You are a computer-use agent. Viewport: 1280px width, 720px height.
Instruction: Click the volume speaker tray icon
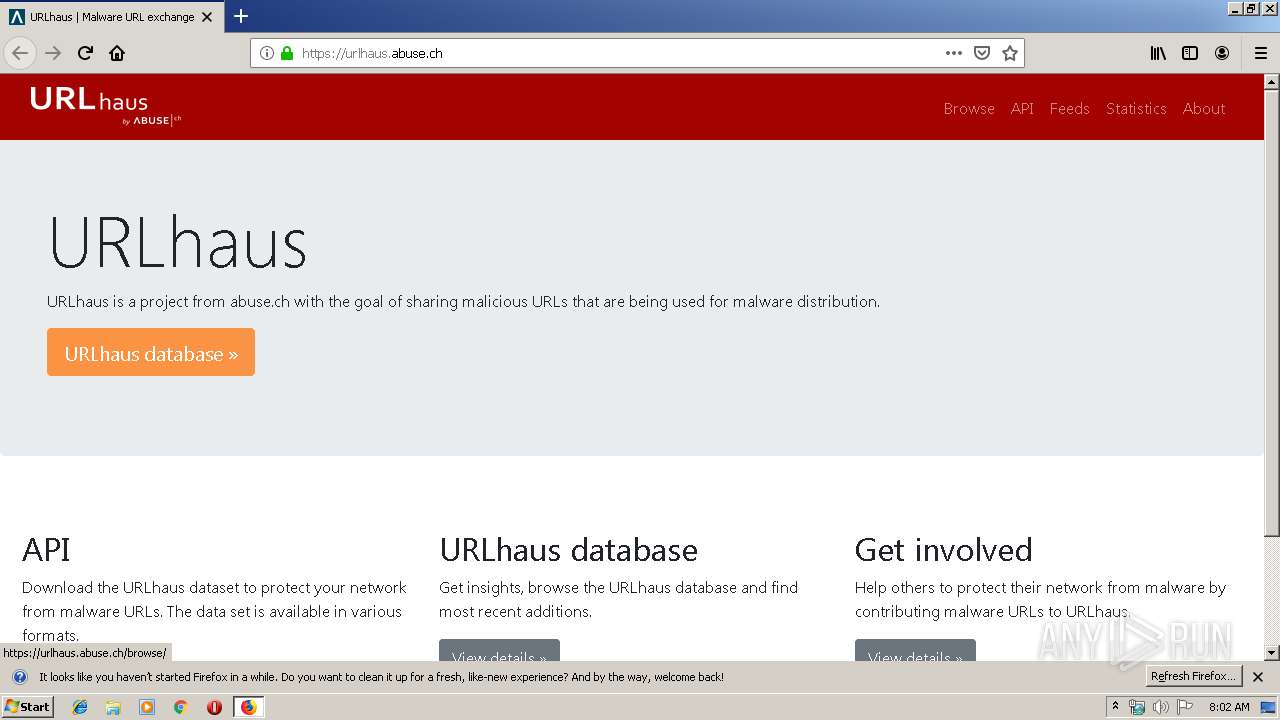(x=1160, y=707)
